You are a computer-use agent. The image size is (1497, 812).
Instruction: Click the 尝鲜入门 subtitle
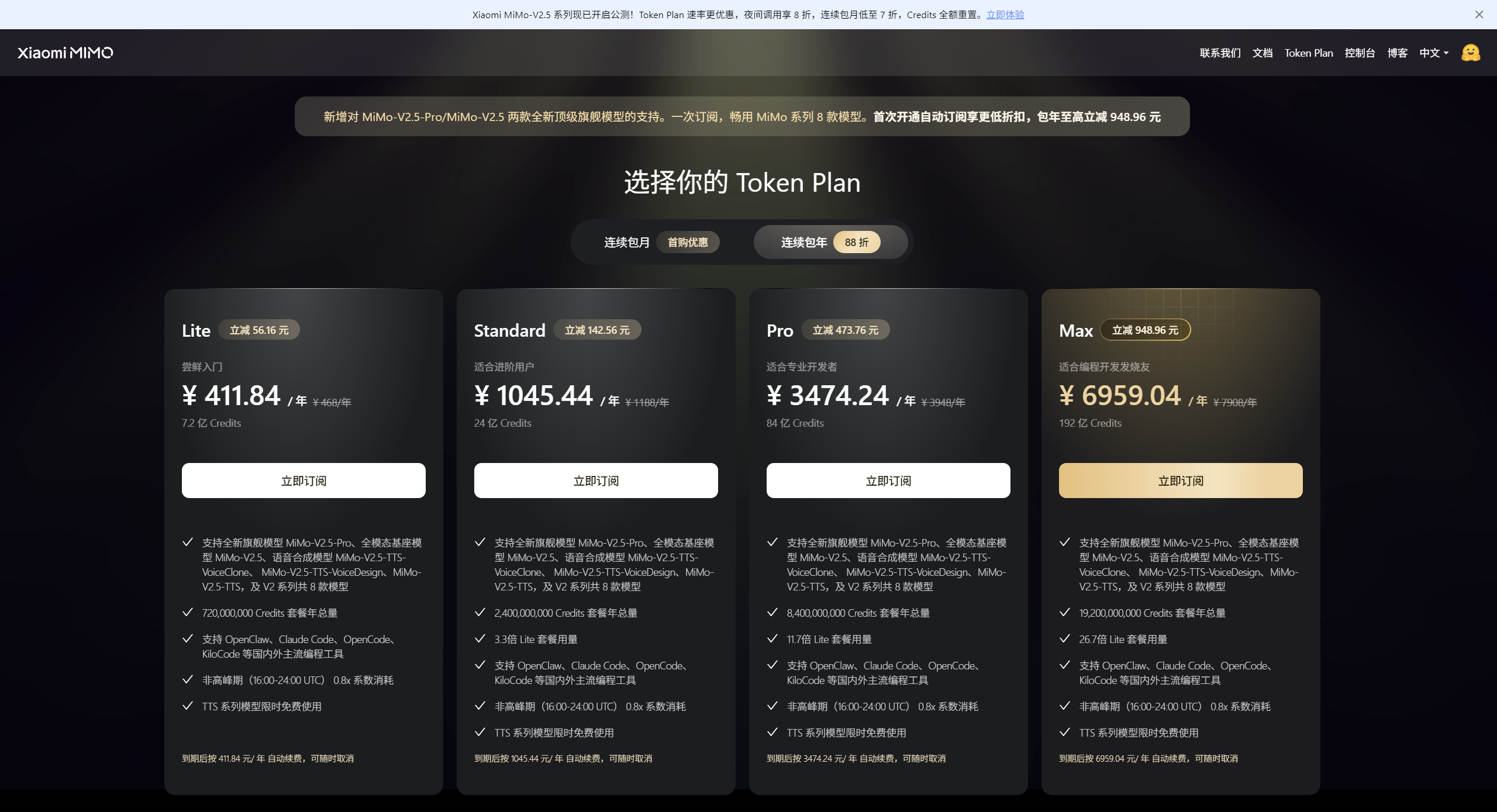click(x=202, y=367)
